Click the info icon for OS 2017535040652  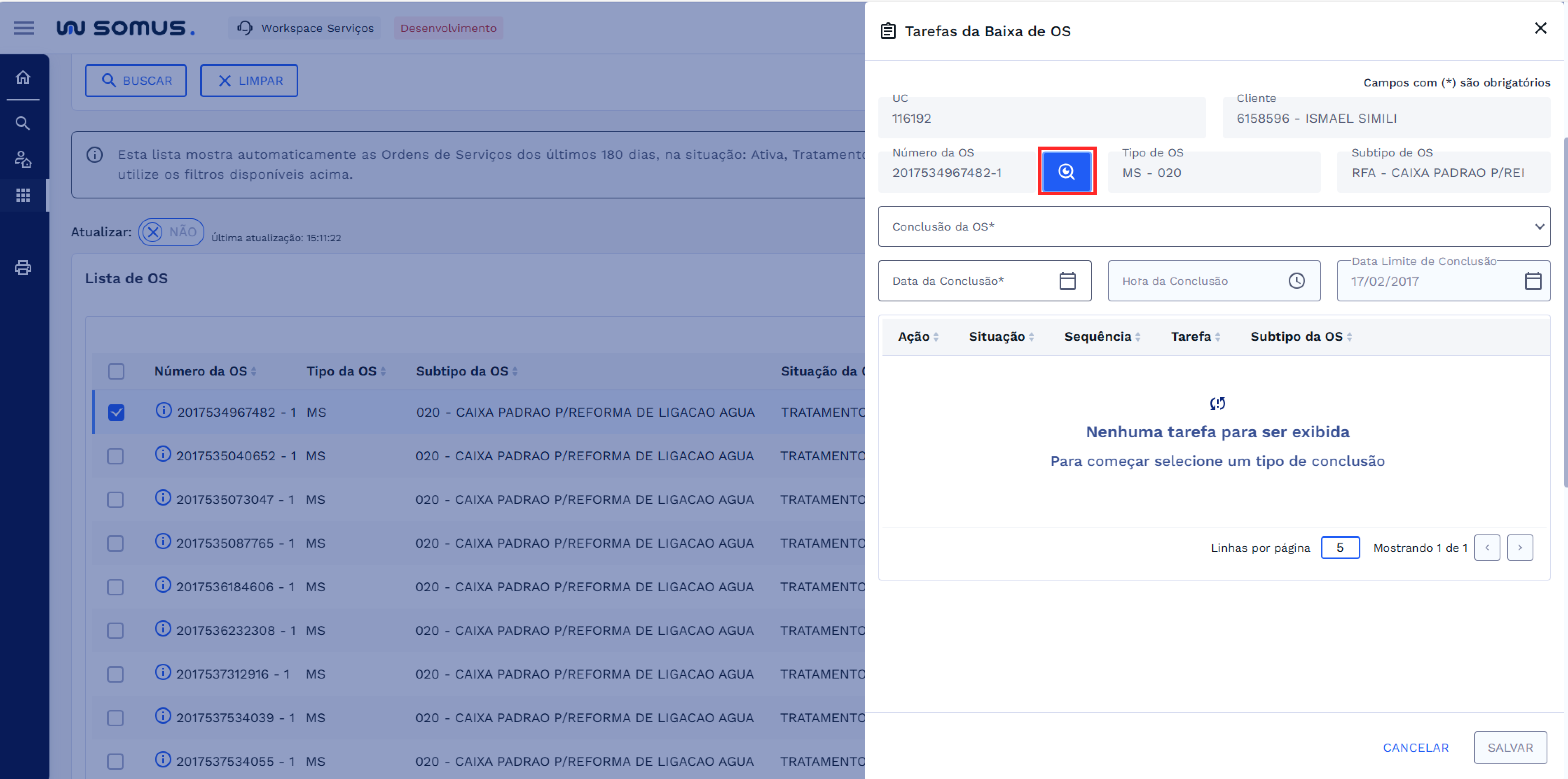point(163,454)
